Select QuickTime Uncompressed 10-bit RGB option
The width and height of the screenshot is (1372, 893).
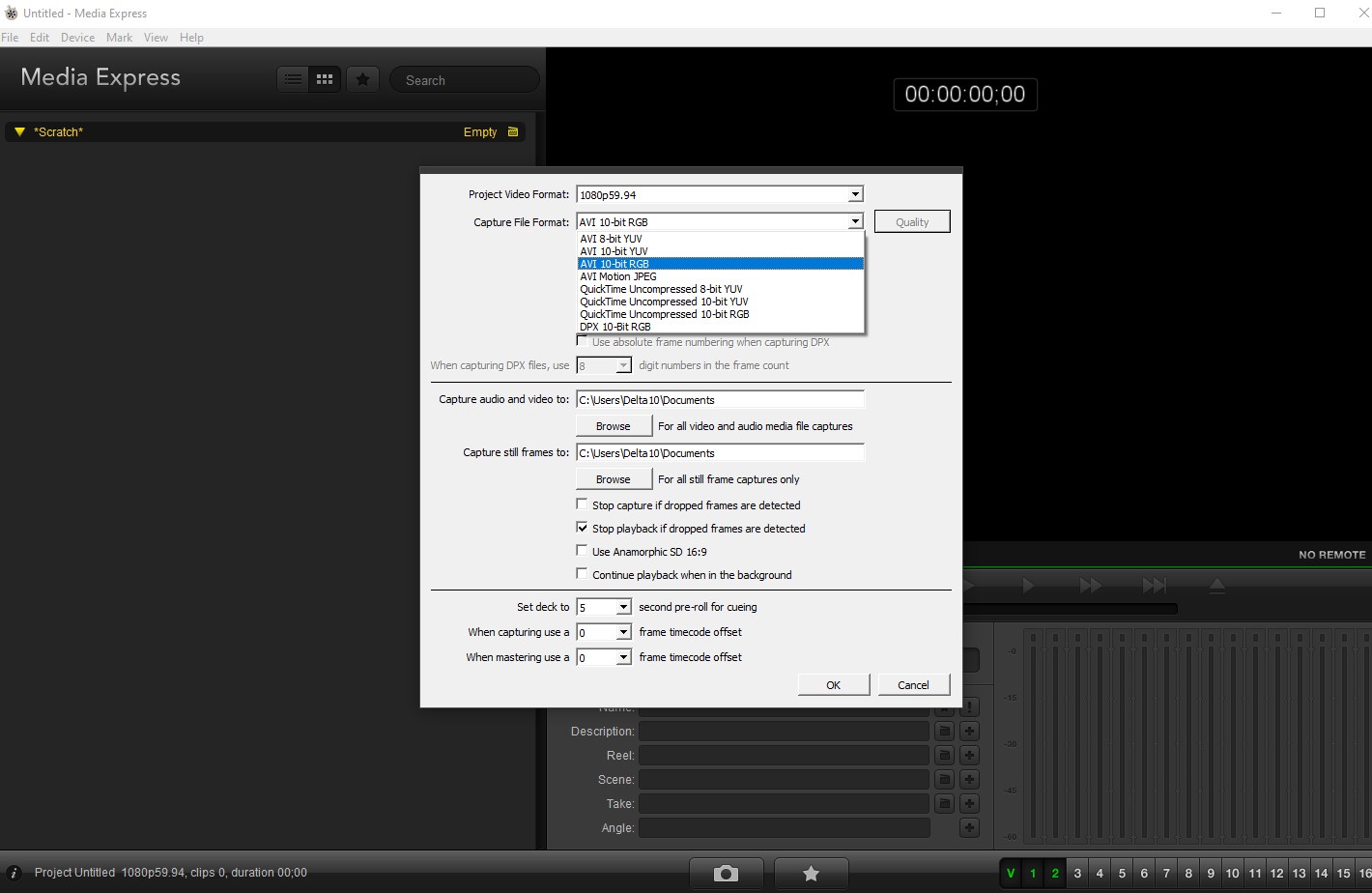(720, 314)
